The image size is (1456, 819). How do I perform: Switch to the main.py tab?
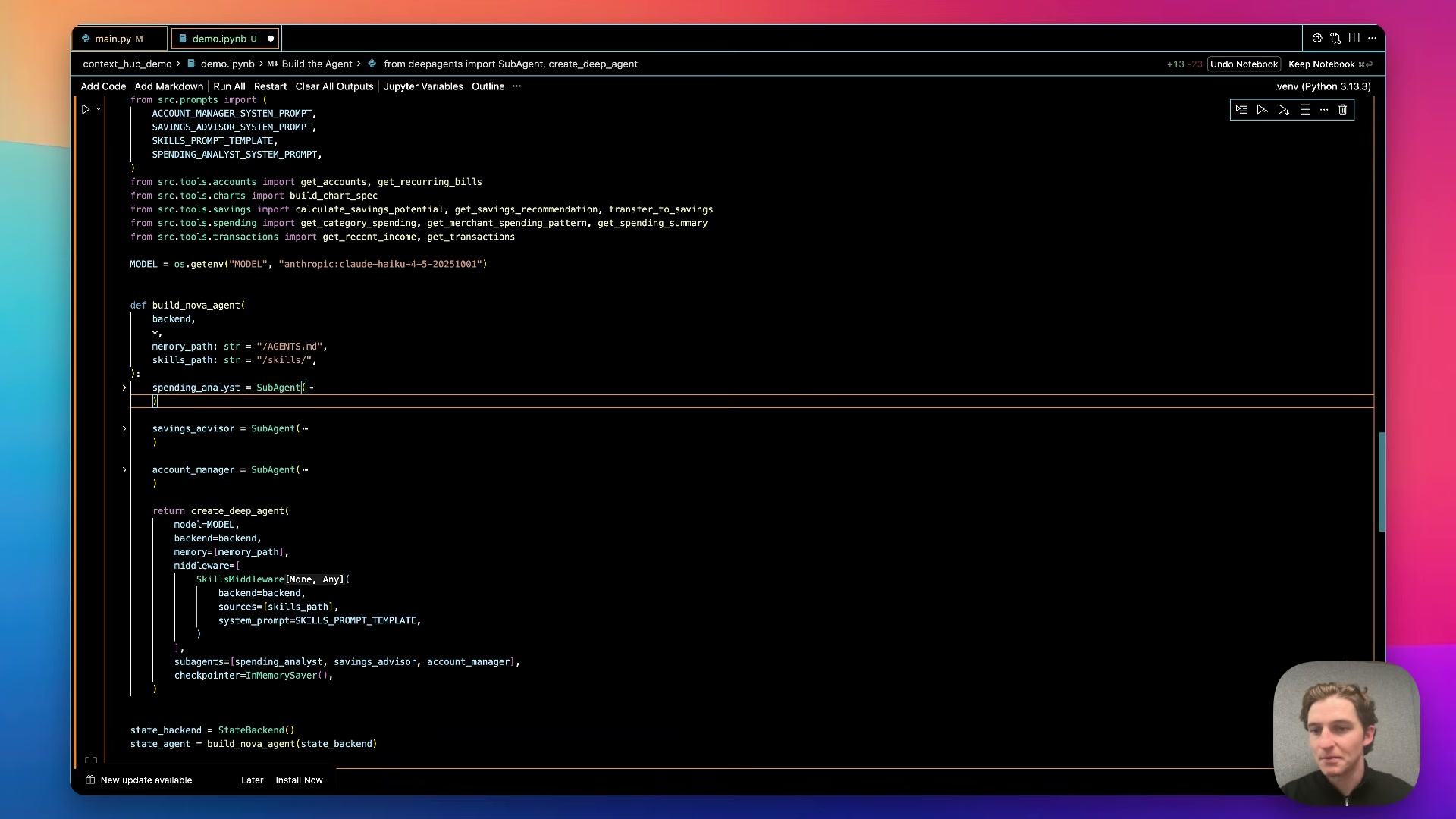click(x=112, y=39)
